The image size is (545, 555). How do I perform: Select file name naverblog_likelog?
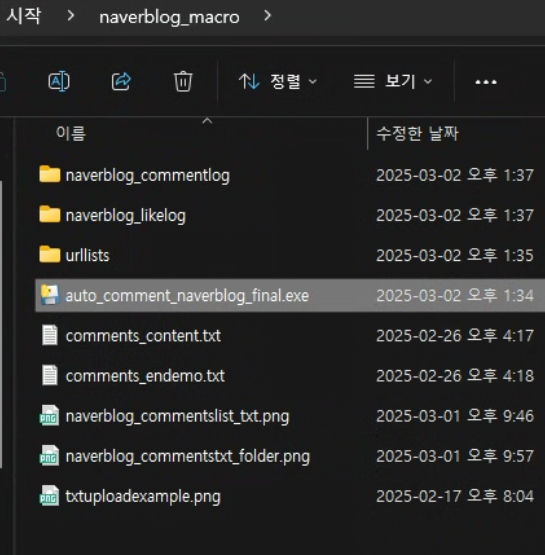click(126, 216)
